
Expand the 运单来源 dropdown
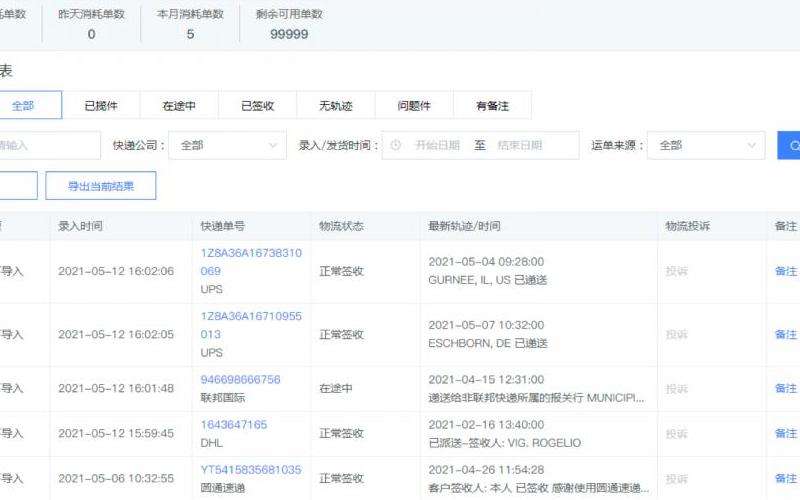coord(706,145)
